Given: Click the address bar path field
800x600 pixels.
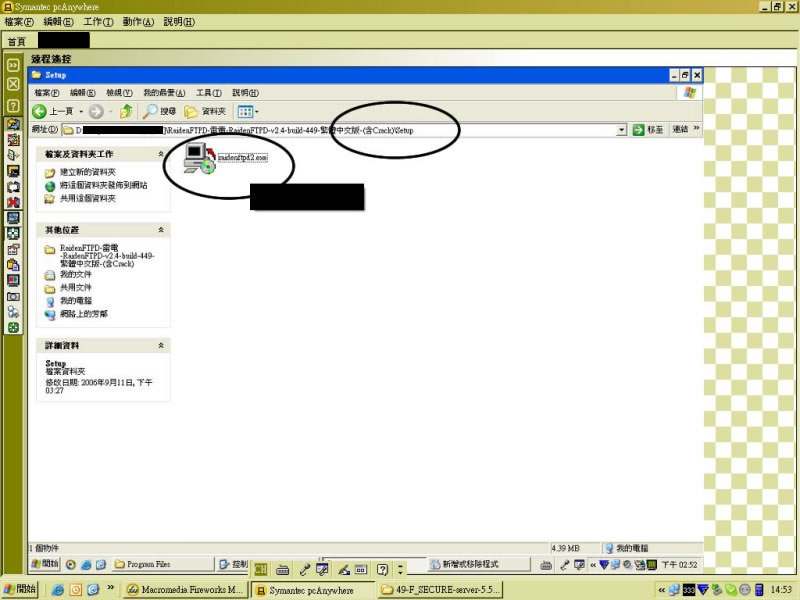Looking at the screenshot, I should pyautogui.click(x=344, y=130).
